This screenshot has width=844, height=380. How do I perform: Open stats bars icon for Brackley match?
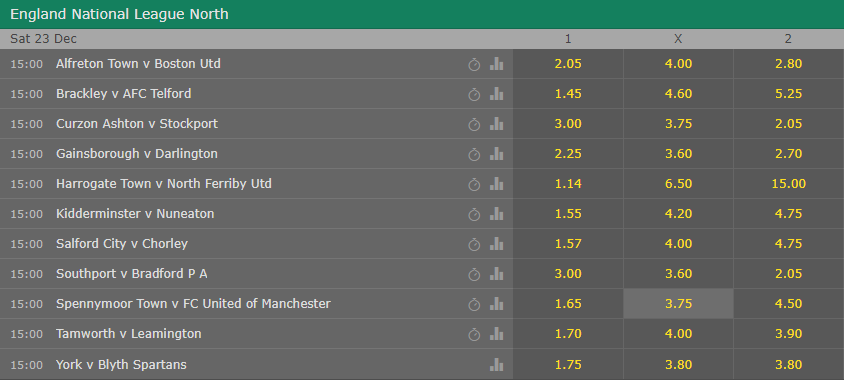point(496,94)
